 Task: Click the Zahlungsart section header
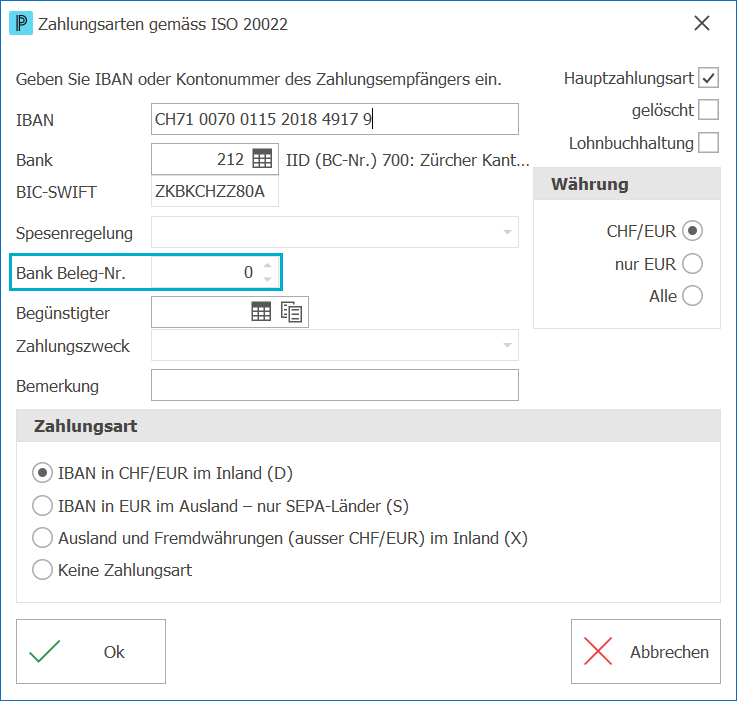pos(368,426)
